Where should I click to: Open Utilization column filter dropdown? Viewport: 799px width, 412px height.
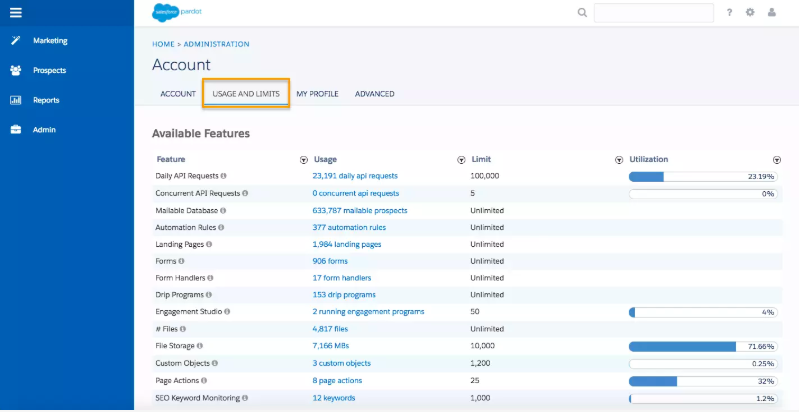[x=777, y=160]
